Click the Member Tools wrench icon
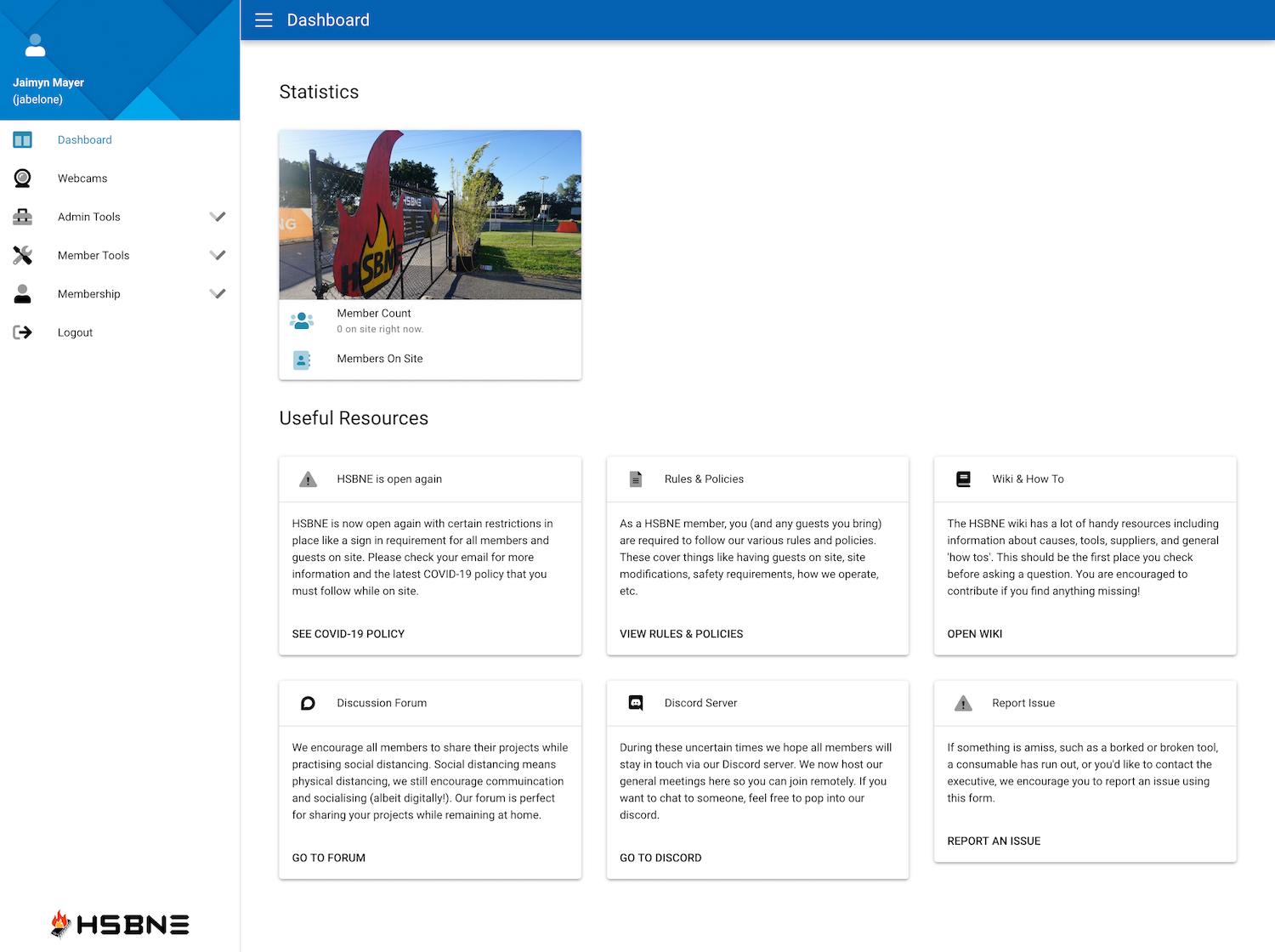Viewport: 1275px width, 952px height. (23, 255)
